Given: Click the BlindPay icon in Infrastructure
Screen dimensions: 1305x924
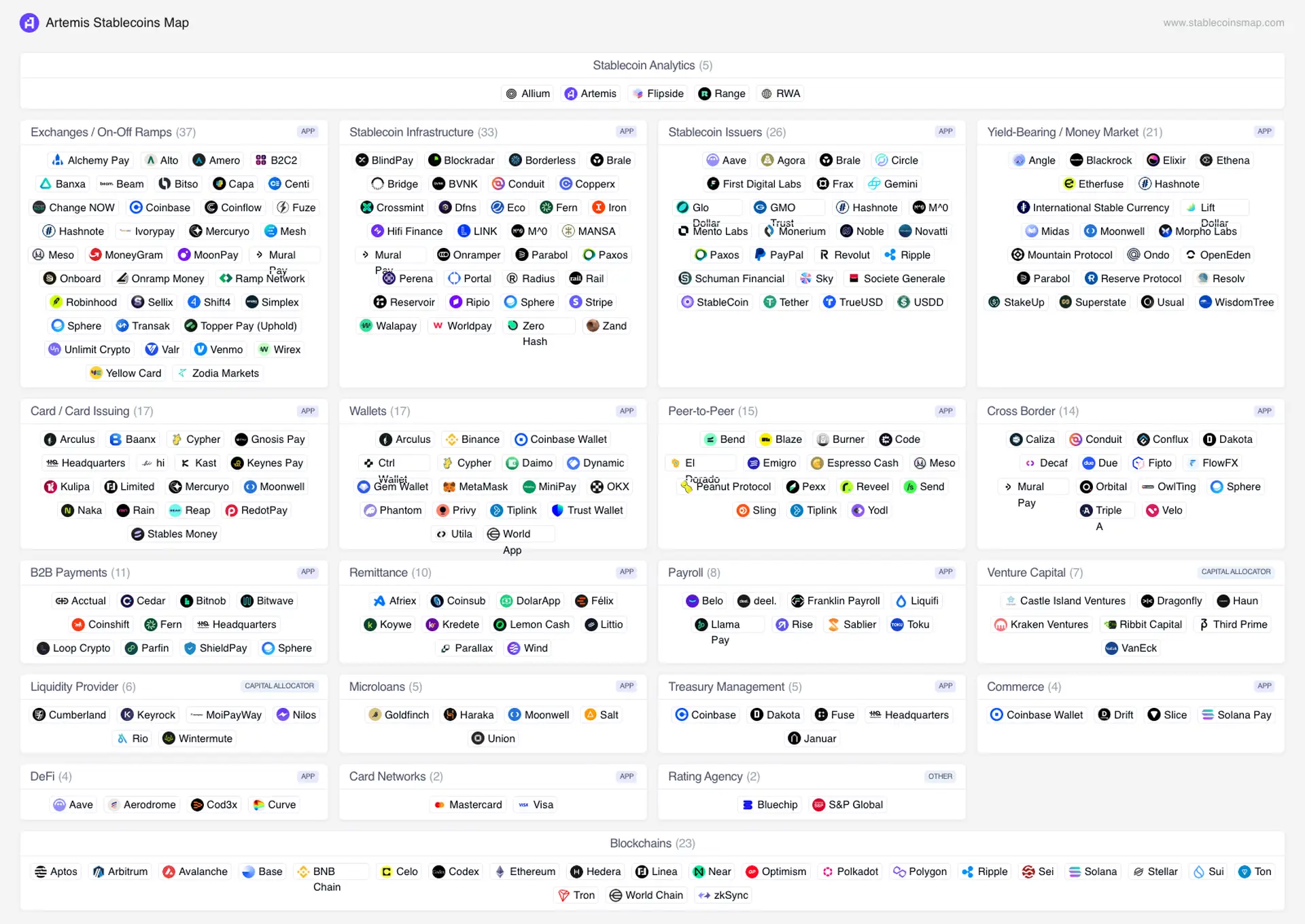Looking at the screenshot, I should [362, 160].
